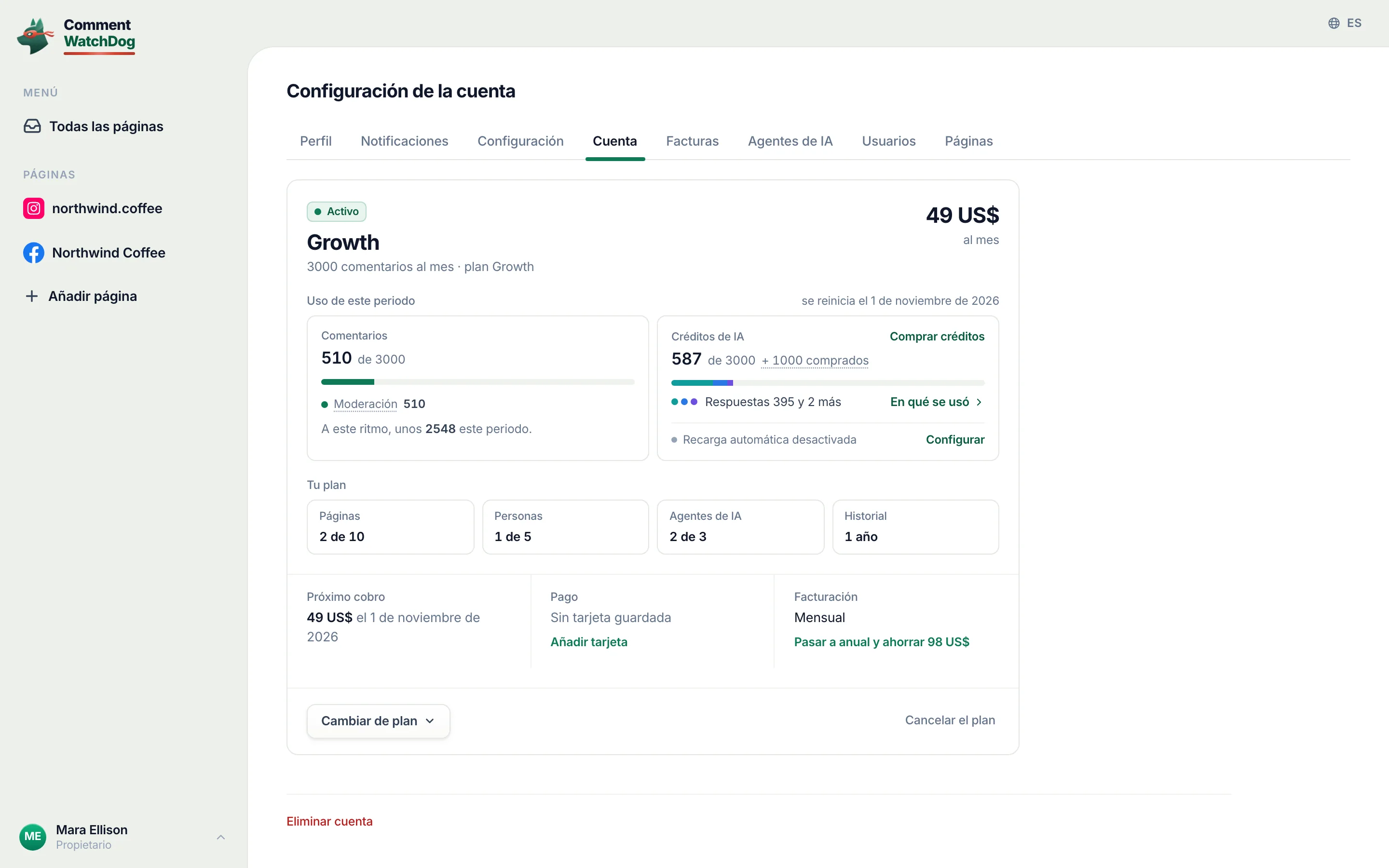Viewport: 1389px width, 868px height.
Task: Click the Agentes de IA 2 de 3 card
Action: 740,527
